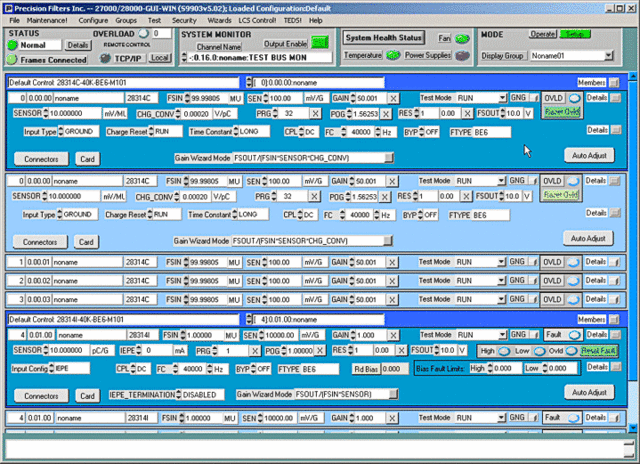Click the Temperature health indicator light
Screen dimensions: 640x464
(x=393, y=55)
